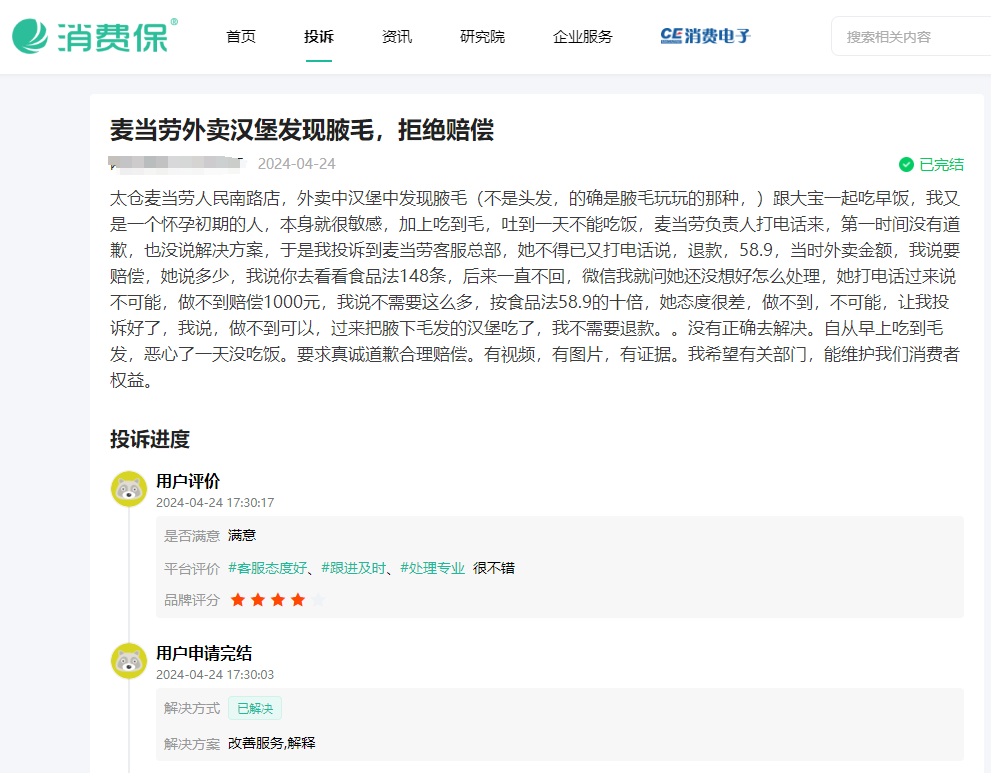Click the third star in 品牌评分
Viewport: 991px width, 773px height.
pos(278,600)
